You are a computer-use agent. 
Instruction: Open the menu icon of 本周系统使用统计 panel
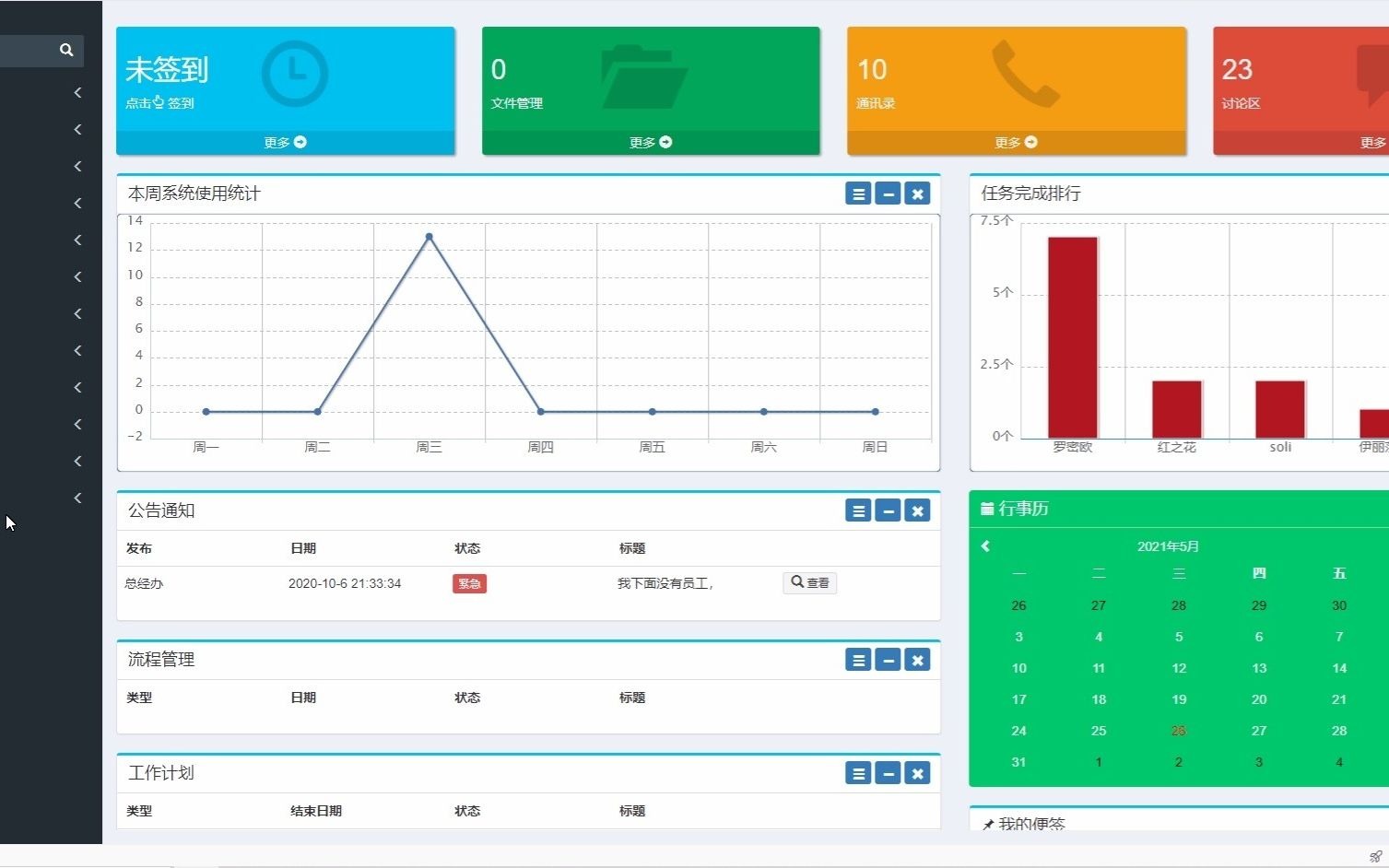pos(858,194)
